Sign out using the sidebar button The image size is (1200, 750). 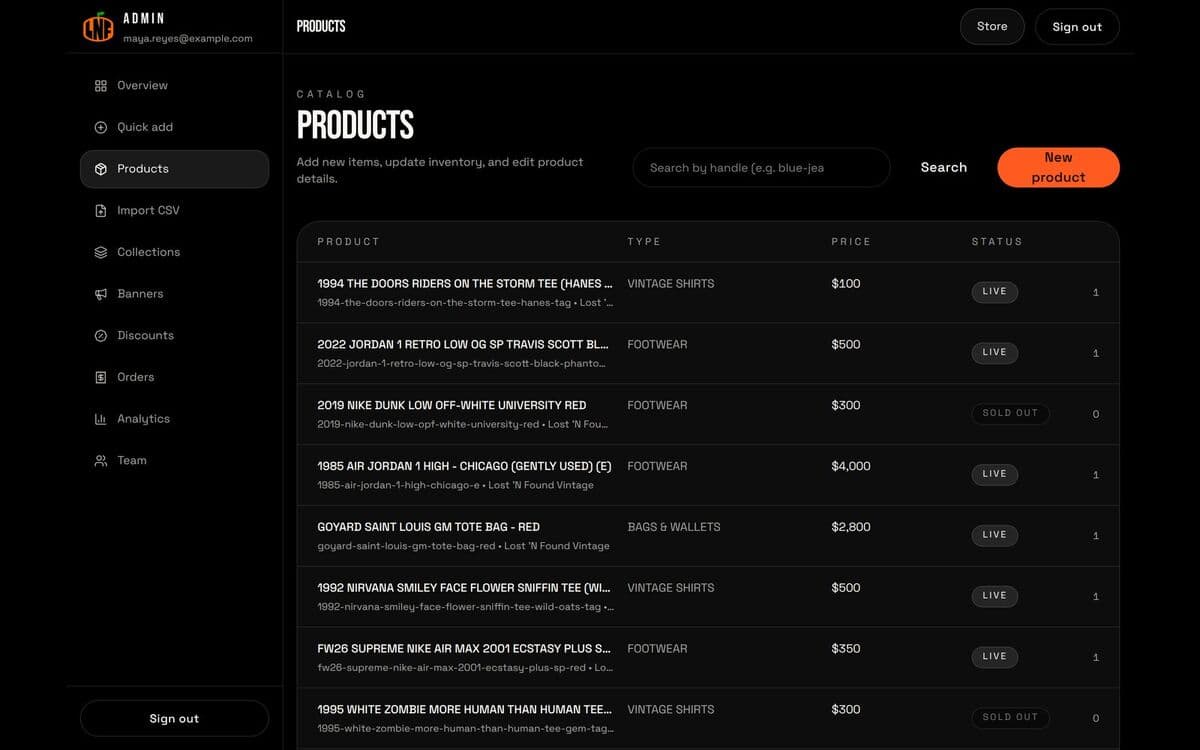pyautogui.click(x=174, y=719)
